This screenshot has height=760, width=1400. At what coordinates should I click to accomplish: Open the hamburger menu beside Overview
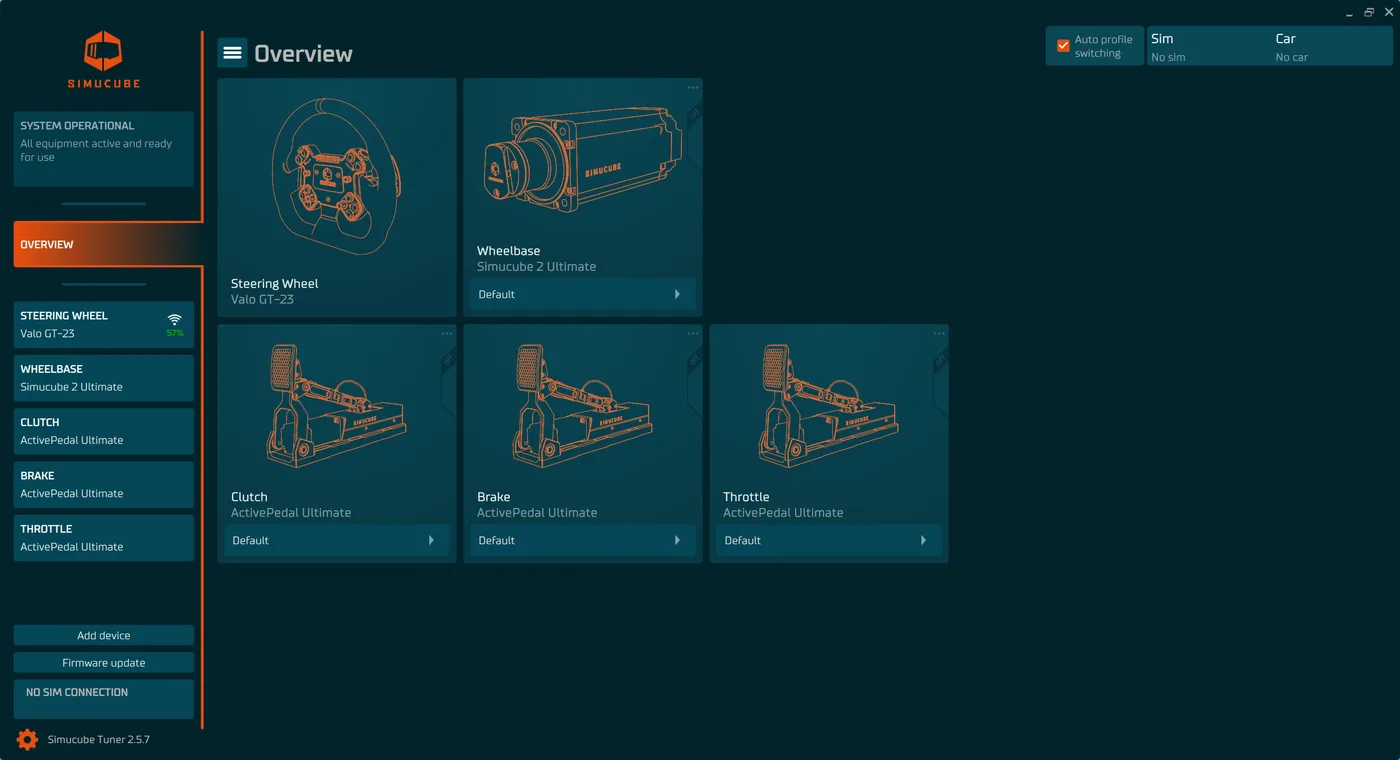[232, 53]
